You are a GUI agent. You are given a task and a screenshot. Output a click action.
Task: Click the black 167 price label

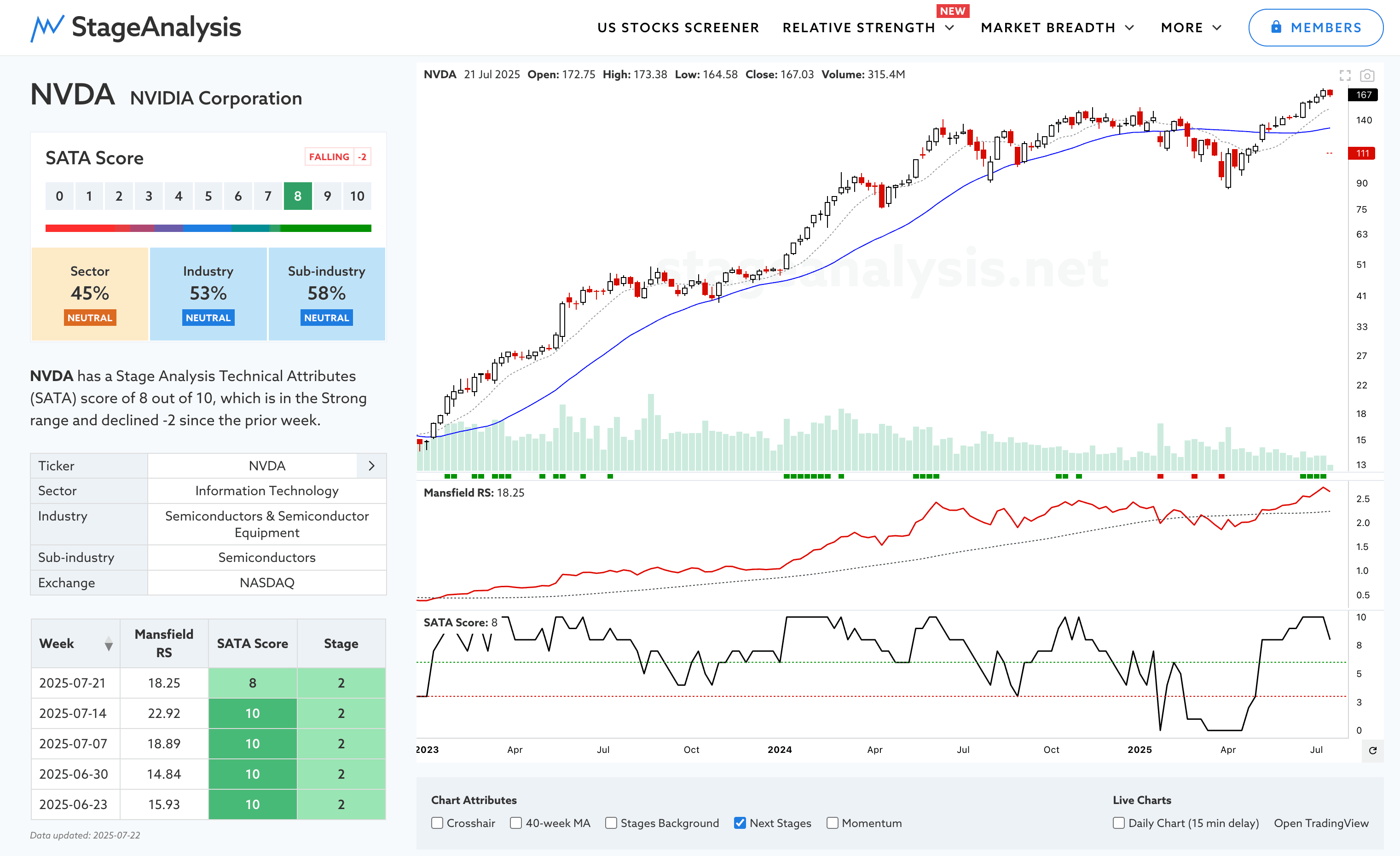click(1363, 95)
